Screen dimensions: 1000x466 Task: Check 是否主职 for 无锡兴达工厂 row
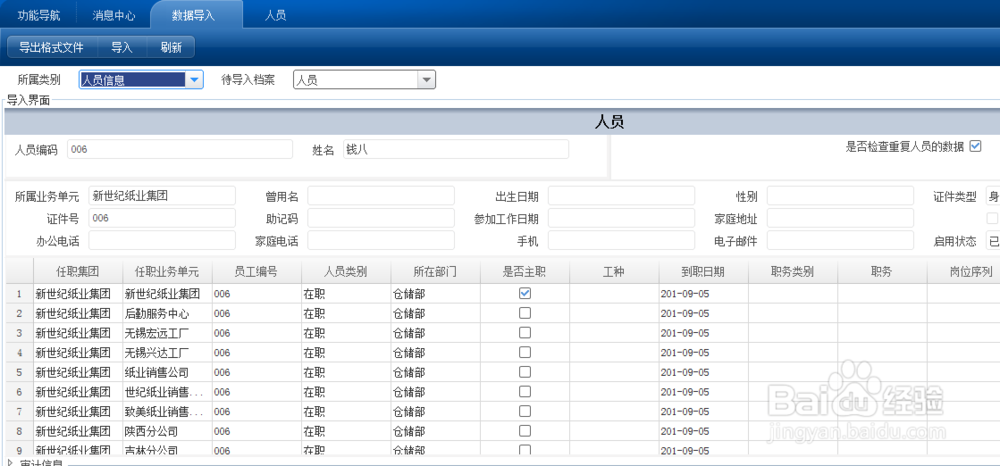tap(525, 352)
